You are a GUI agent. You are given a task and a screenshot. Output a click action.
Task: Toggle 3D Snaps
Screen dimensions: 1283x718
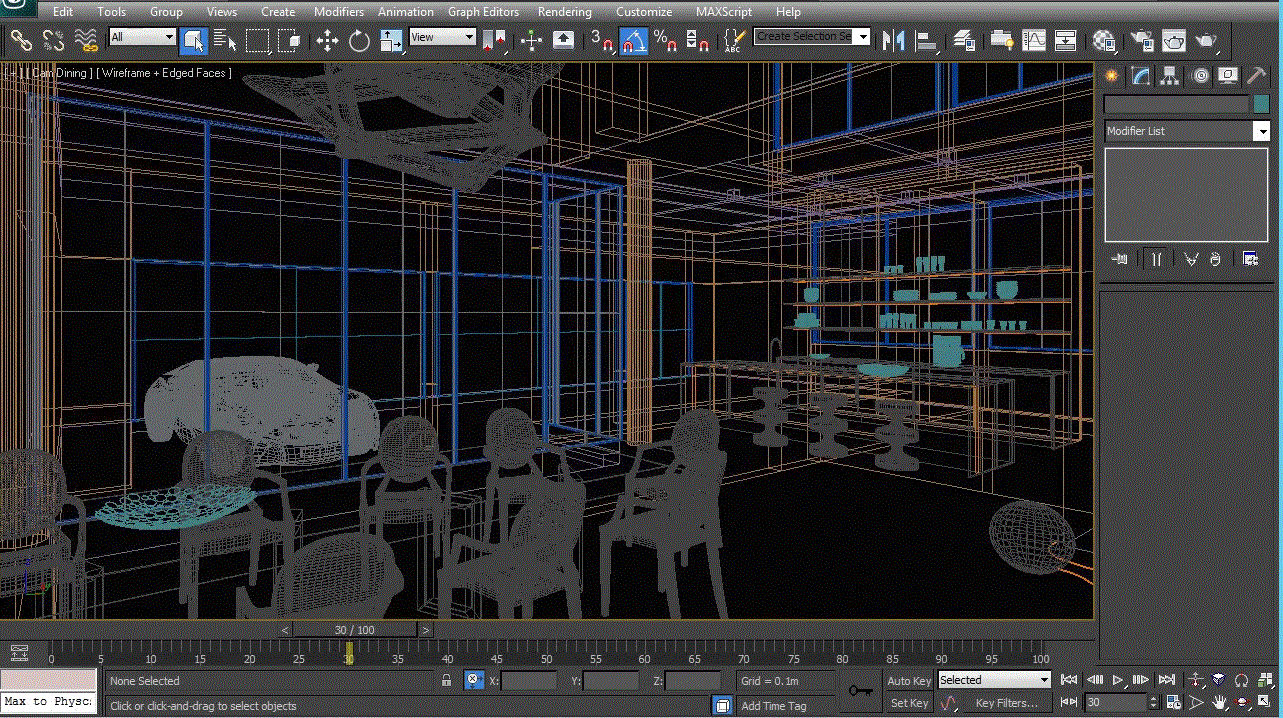click(x=602, y=40)
